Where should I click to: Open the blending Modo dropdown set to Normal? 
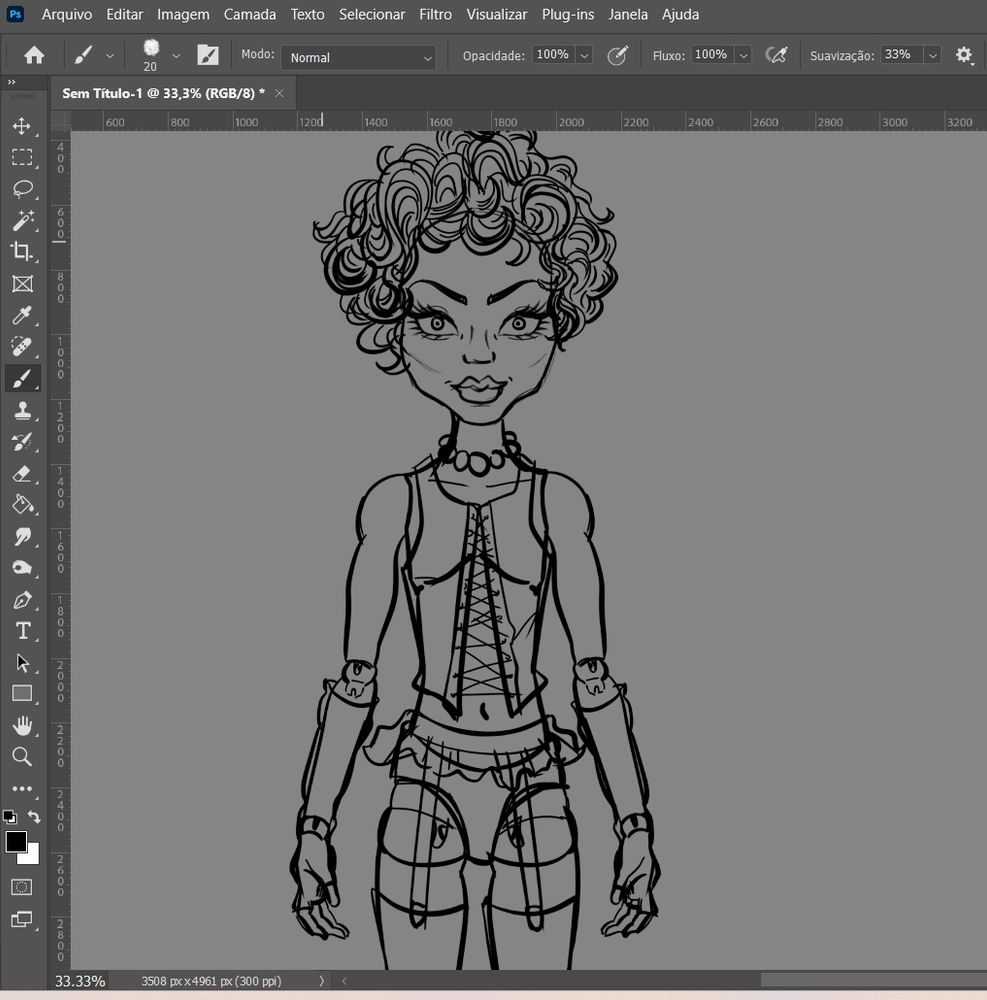358,57
